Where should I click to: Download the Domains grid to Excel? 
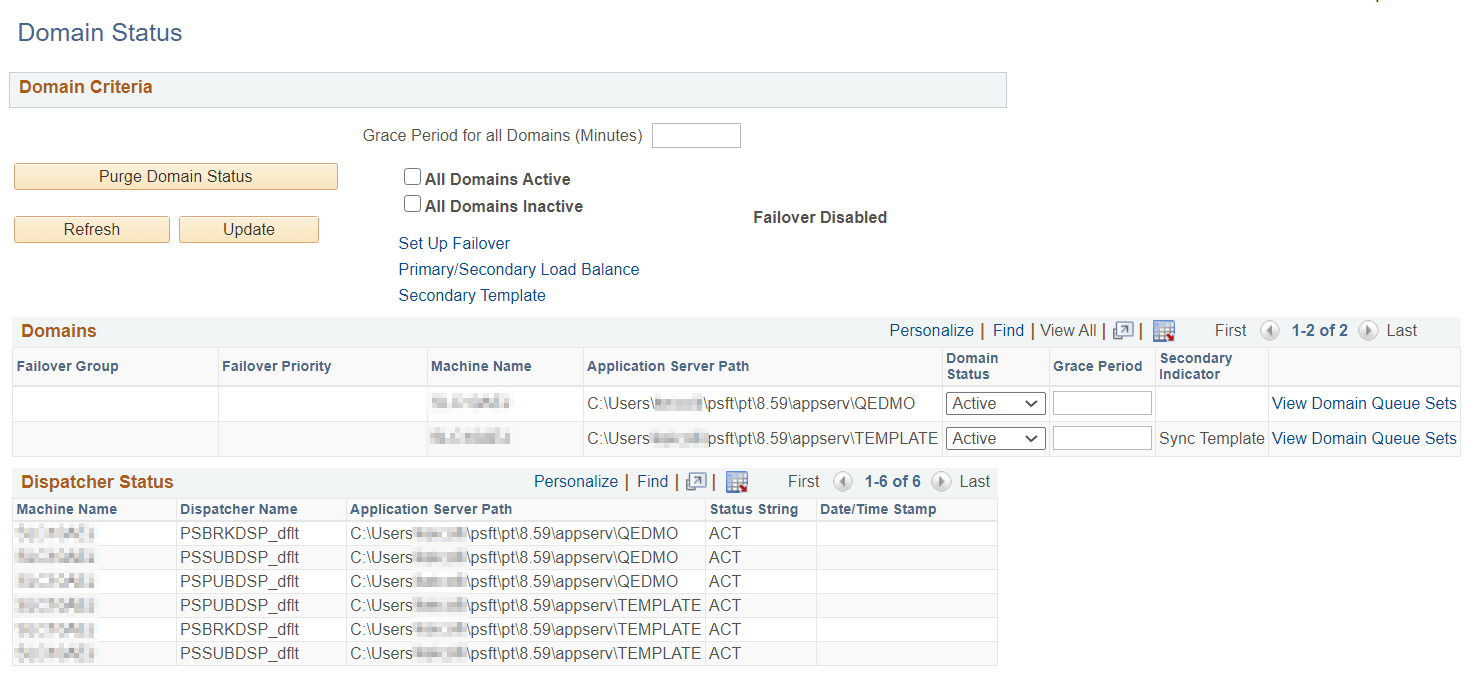pyautogui.click(x=1164, y=330)
